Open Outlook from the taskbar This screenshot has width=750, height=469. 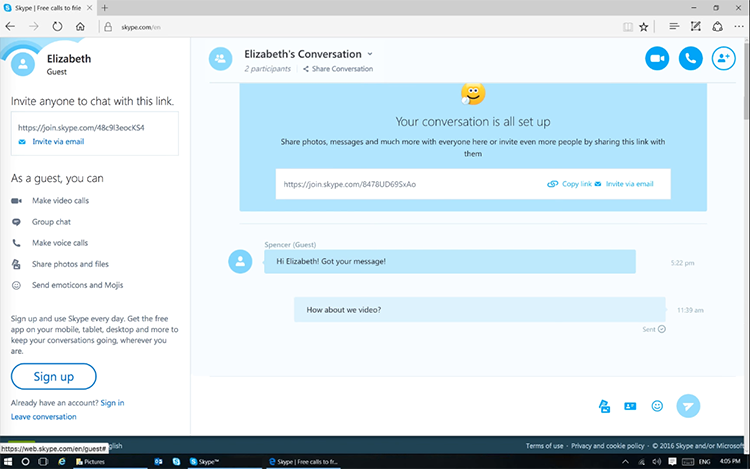click(158, 462)
